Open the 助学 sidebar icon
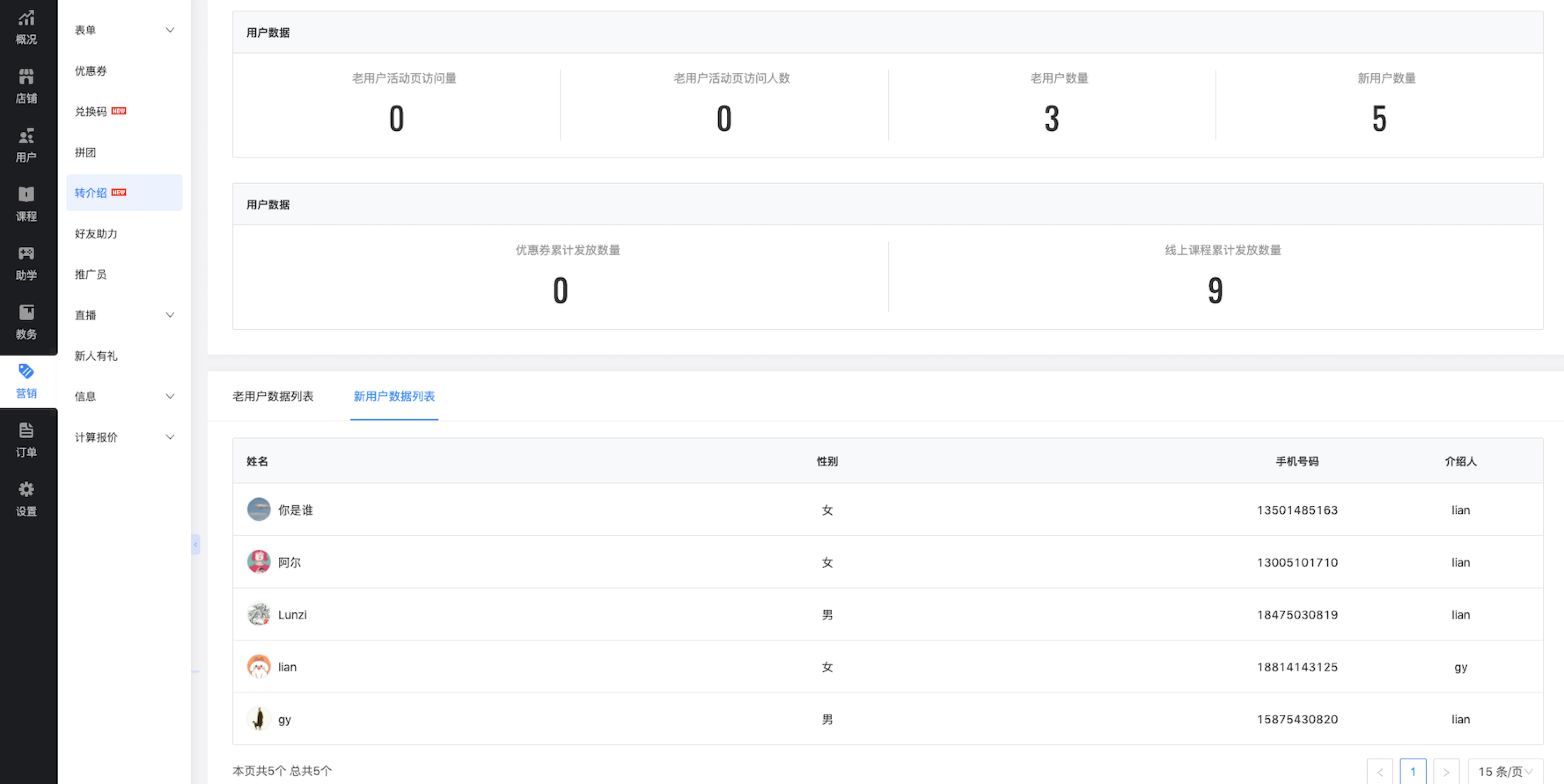 tap(26, 263)
